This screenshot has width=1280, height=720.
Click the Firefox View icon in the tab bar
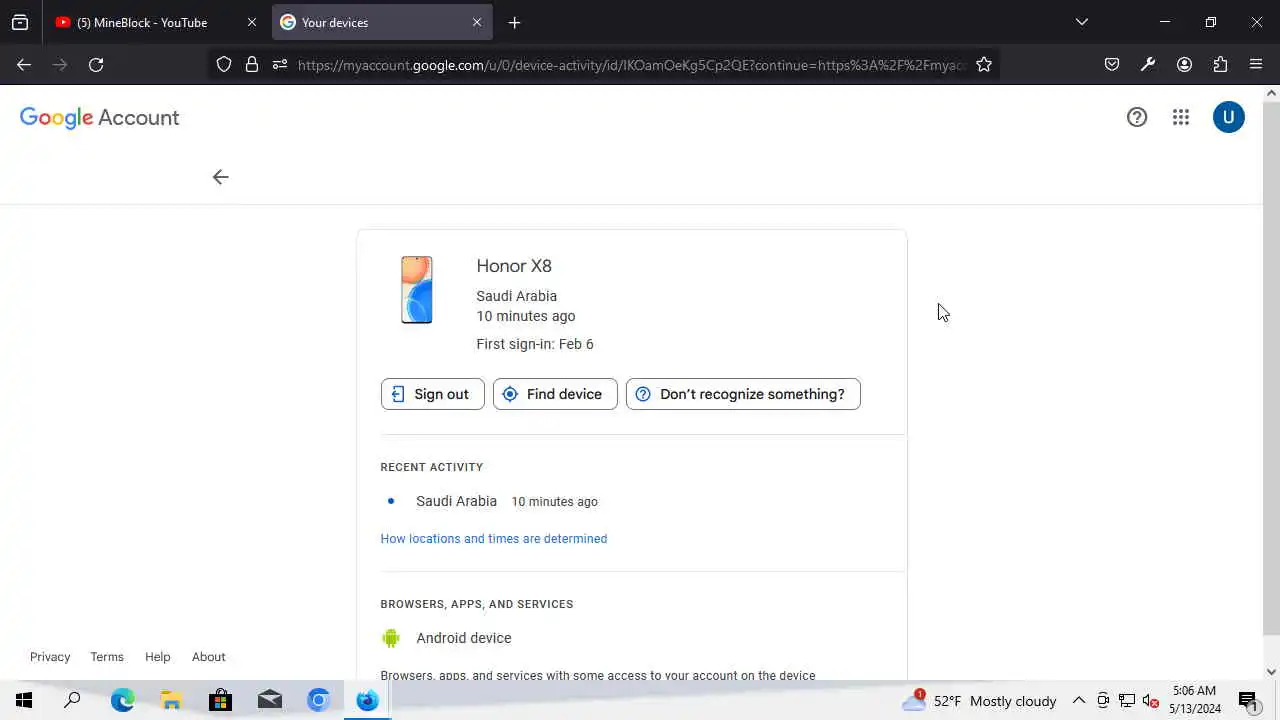coord(20,22)
